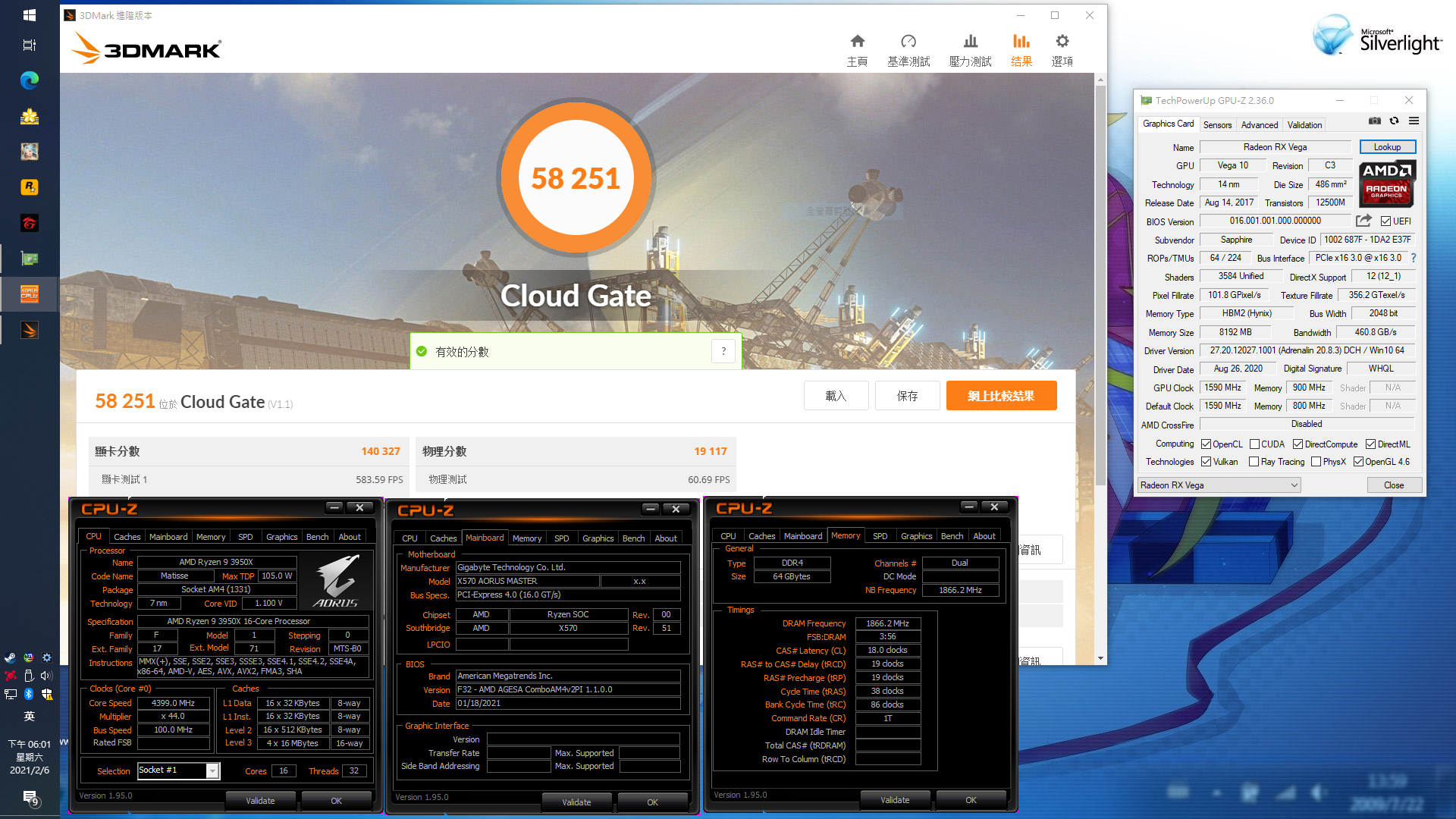Click the Microsoft Silverlight desktop logo
This screenshot has height=819, width=1456.
pyautogui.click(x=1377, y=36)
